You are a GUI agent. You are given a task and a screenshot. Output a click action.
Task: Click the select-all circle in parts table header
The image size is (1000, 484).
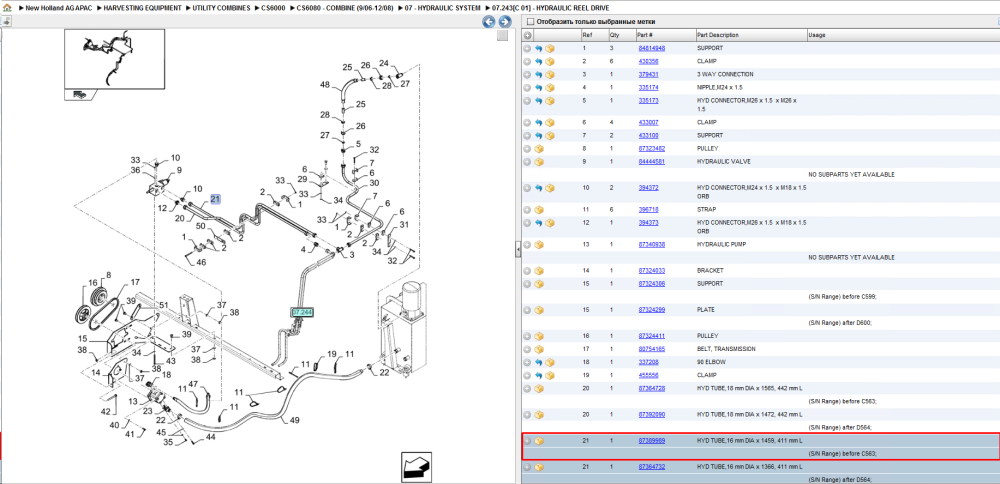click(x=527, y=35)
